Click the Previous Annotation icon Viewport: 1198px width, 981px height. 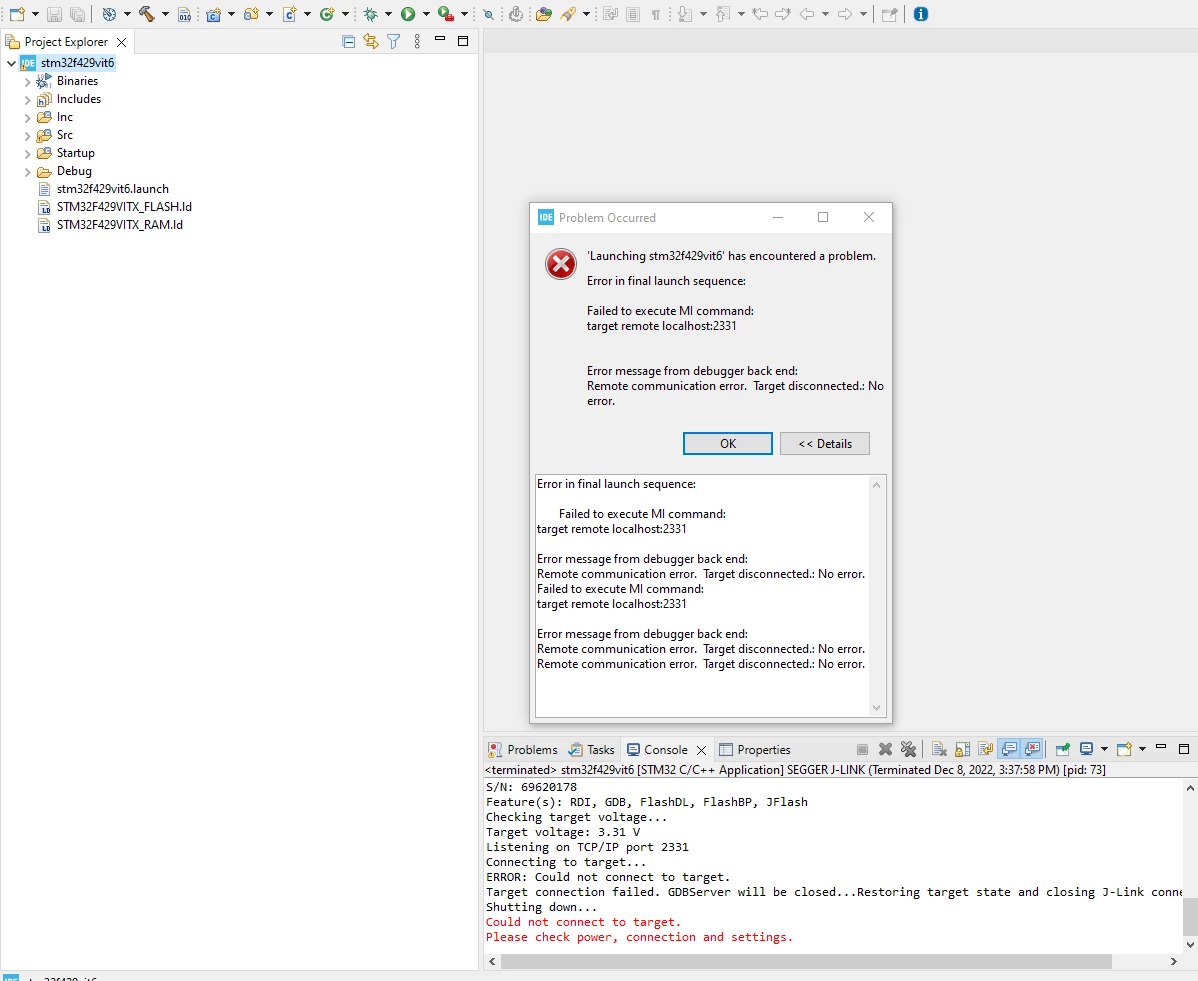pyautogui.click(x=722, y=14)
